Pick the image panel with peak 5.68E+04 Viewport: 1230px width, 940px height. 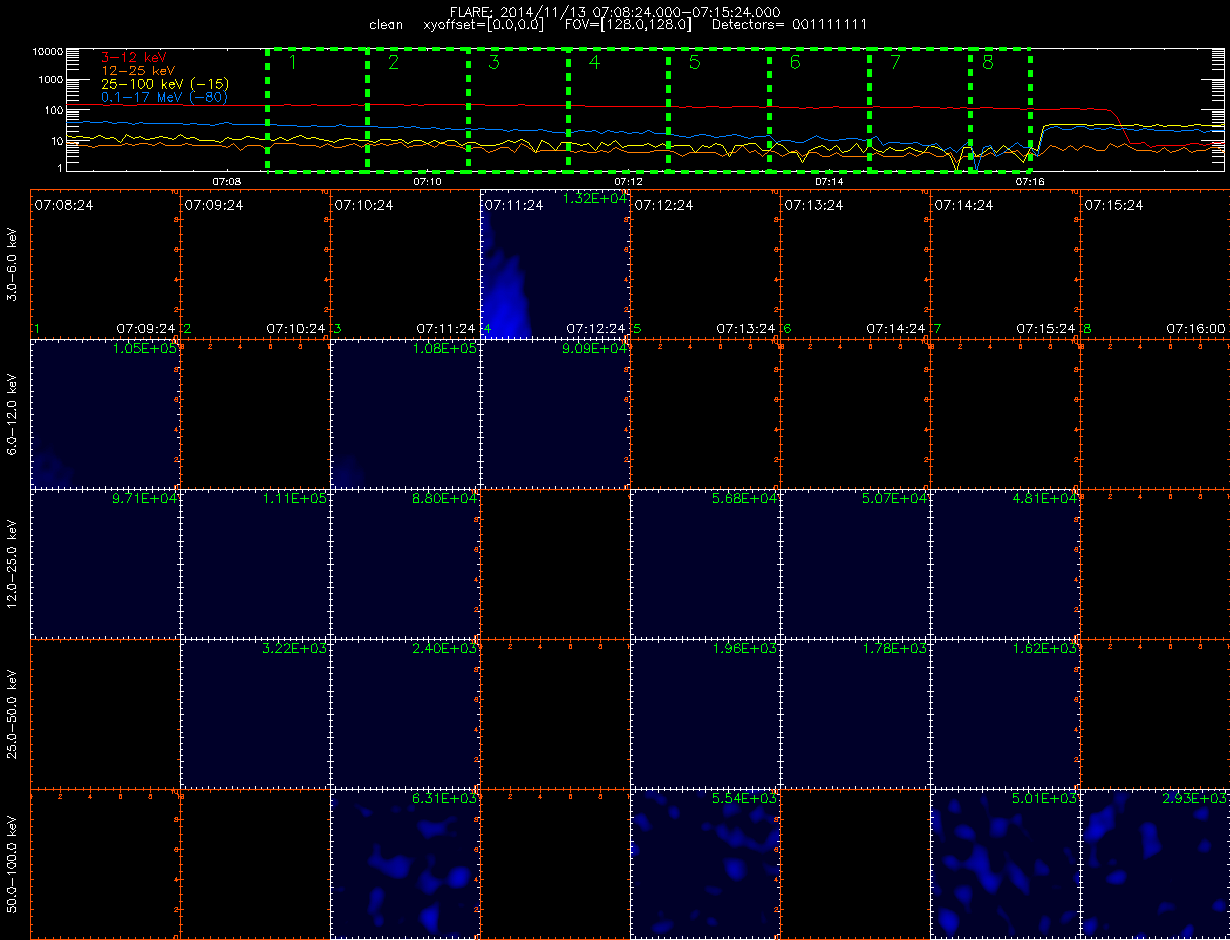click(705, 564)
